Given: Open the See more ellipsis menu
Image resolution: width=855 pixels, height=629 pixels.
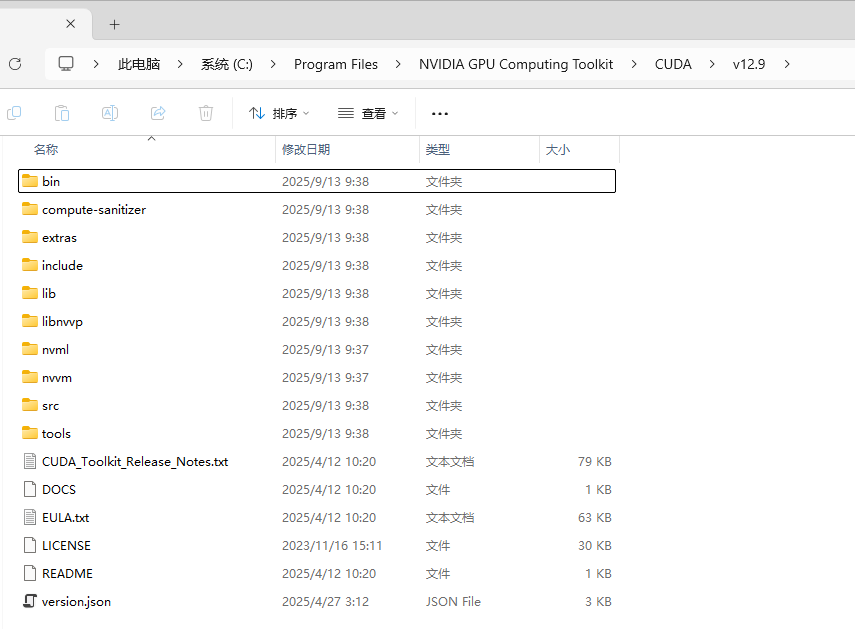Looking at the screenshot, I should point(439,114).
